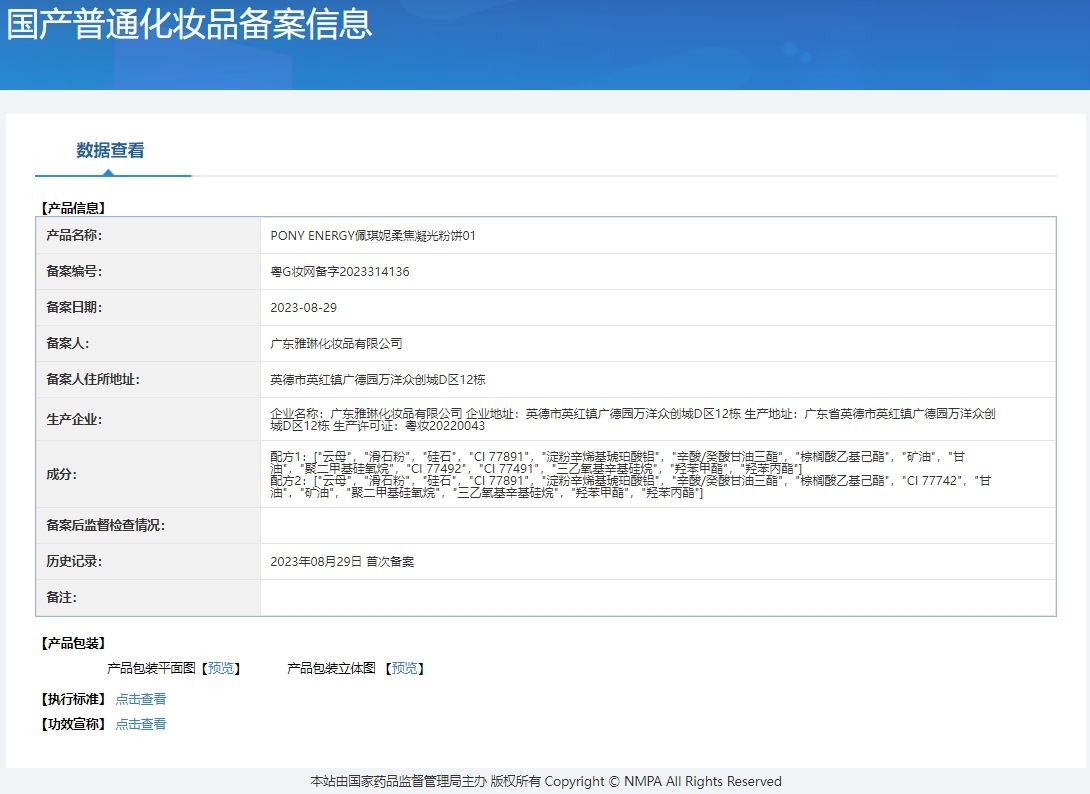Viewport: 1090px width, 794px height.
Task: Click the 成分 row label
Action: [x=62, y=474]
